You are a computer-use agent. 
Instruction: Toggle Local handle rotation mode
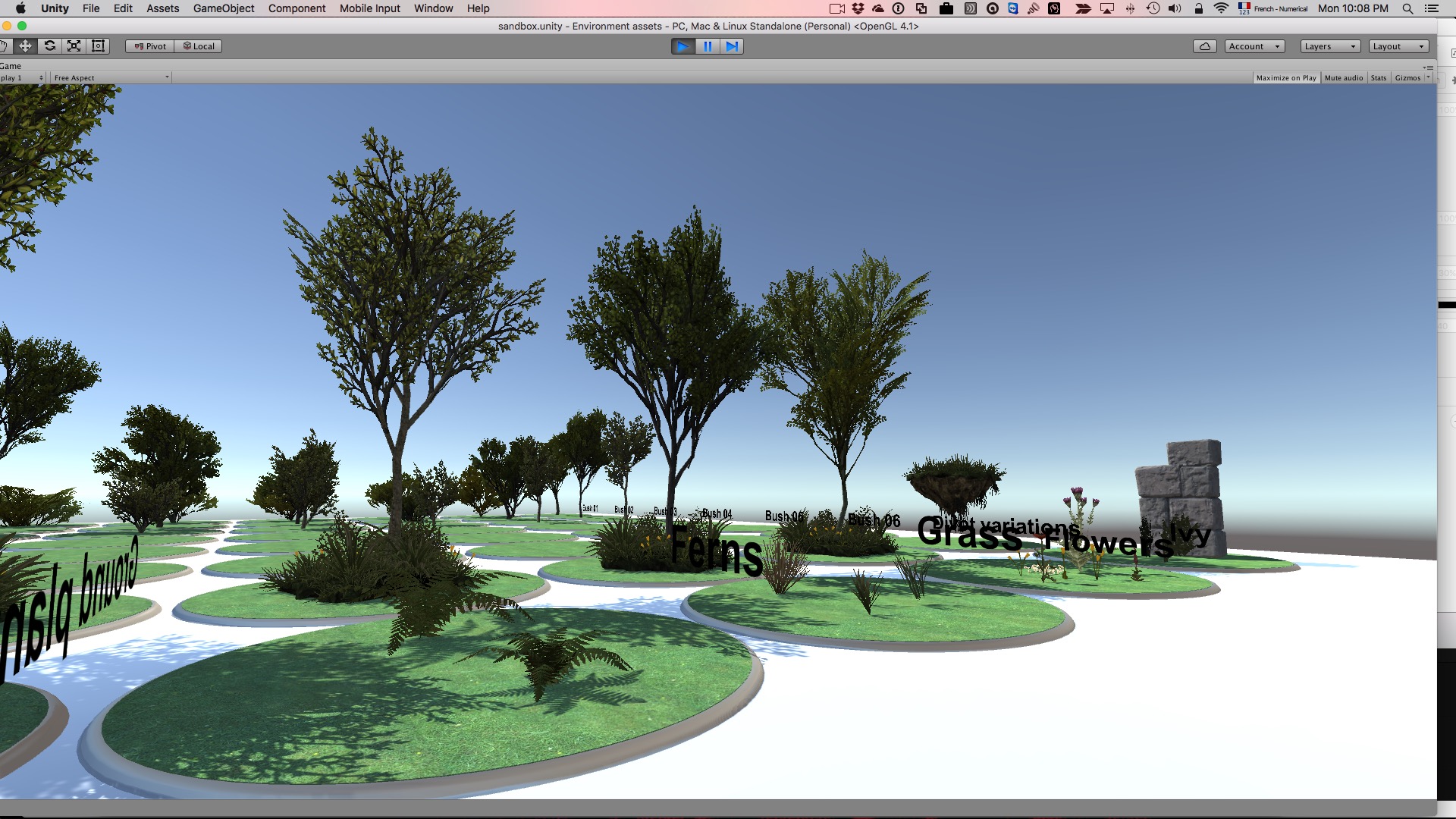pos(199,46)
